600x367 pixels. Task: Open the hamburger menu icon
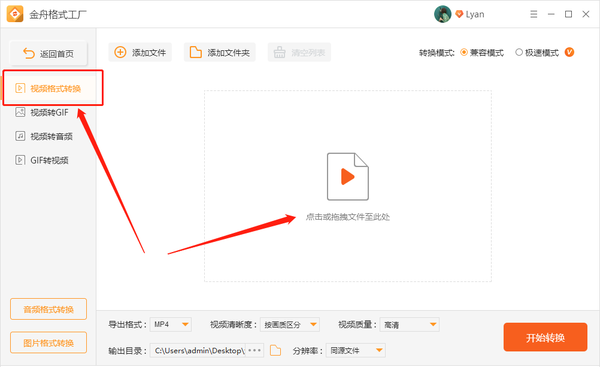533,14
